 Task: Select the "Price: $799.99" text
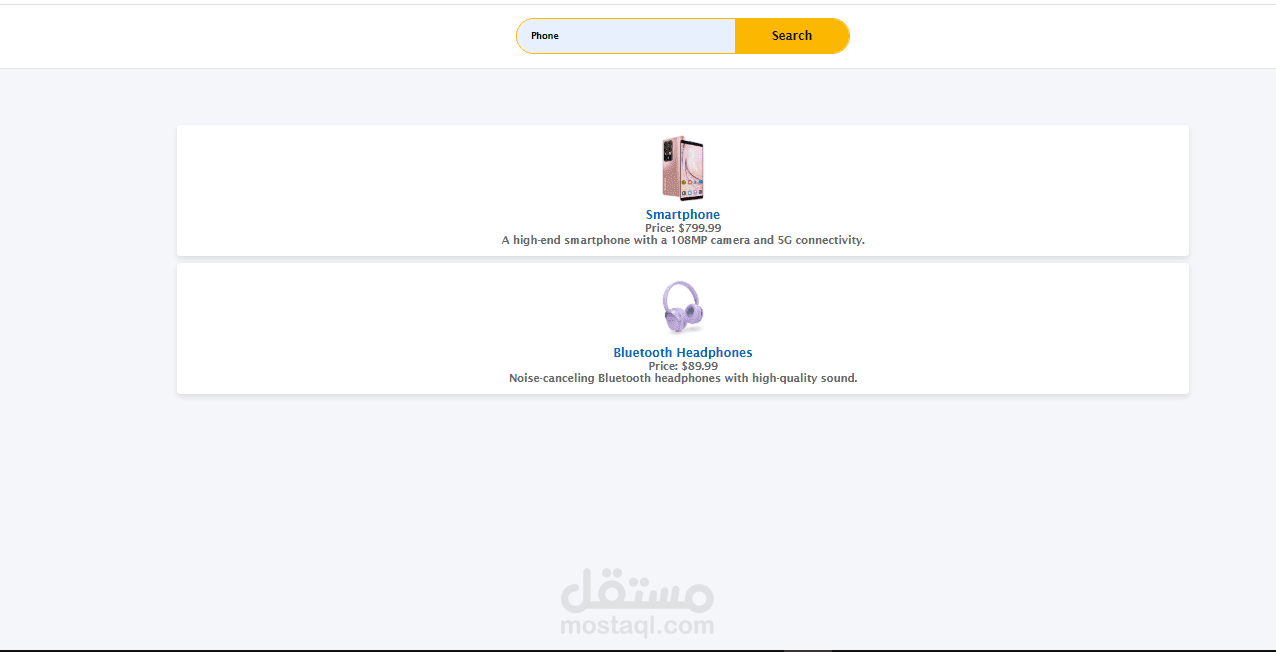(683, 228)
